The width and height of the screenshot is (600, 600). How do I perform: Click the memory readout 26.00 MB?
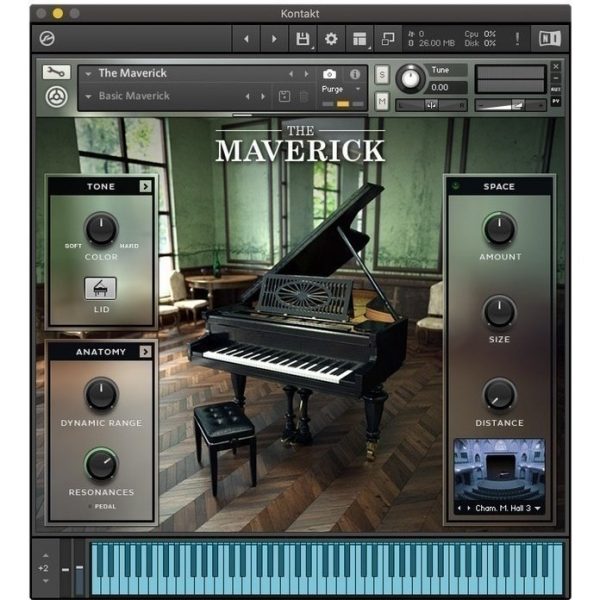[x=437, y=43]
